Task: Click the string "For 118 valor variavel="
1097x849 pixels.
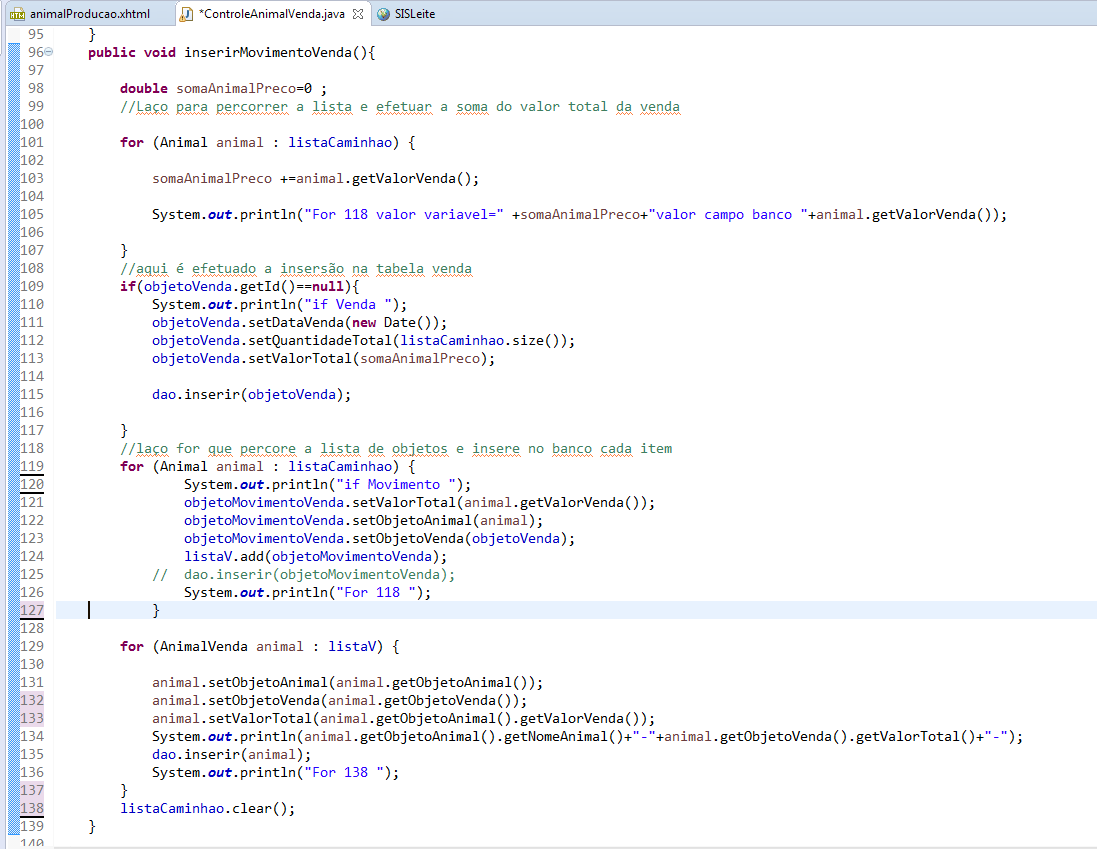Action: (x=404, y=215)
